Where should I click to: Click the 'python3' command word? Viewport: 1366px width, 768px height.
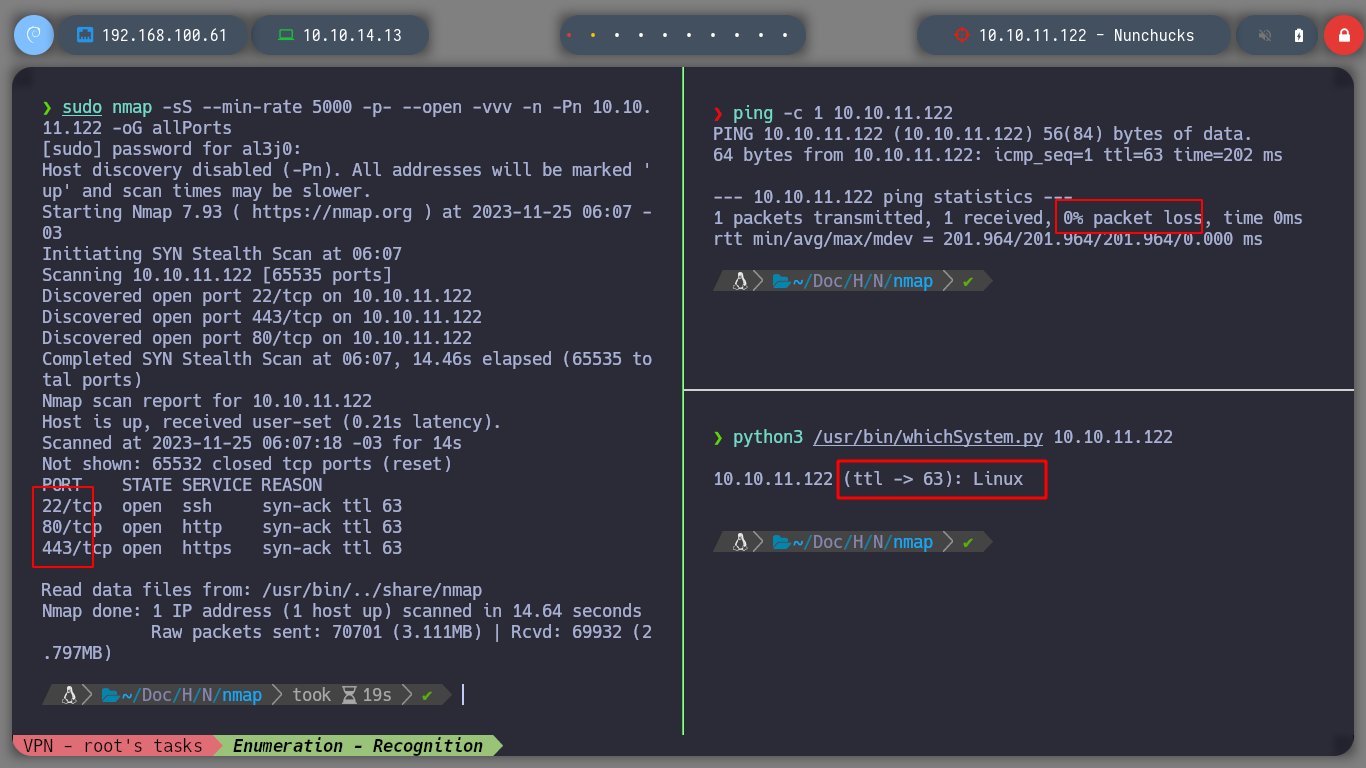[x=768, y=437]
